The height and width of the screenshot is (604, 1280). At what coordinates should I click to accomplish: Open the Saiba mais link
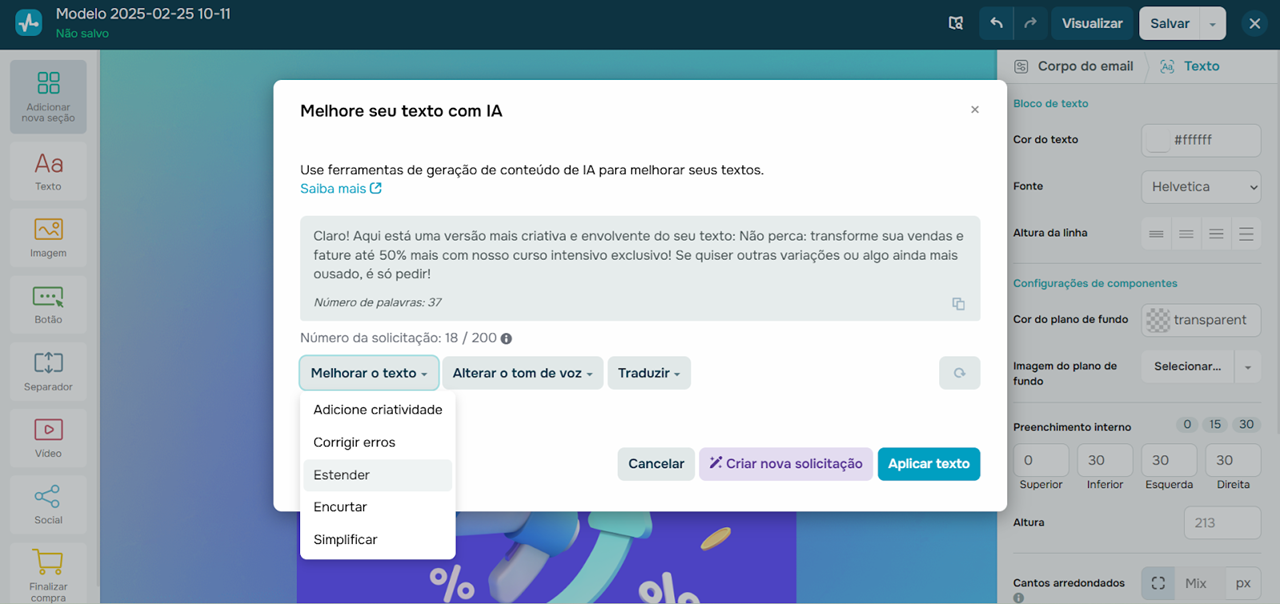(334, 187)
